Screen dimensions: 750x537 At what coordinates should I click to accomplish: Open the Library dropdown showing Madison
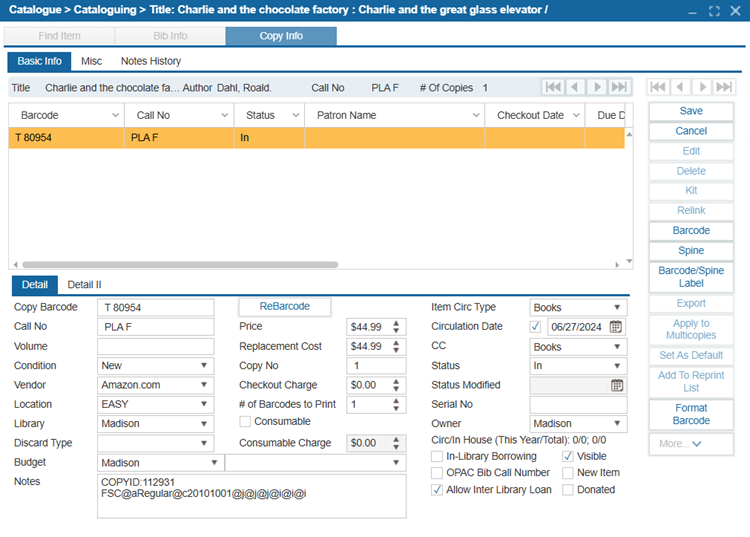[x=155, y=424]
